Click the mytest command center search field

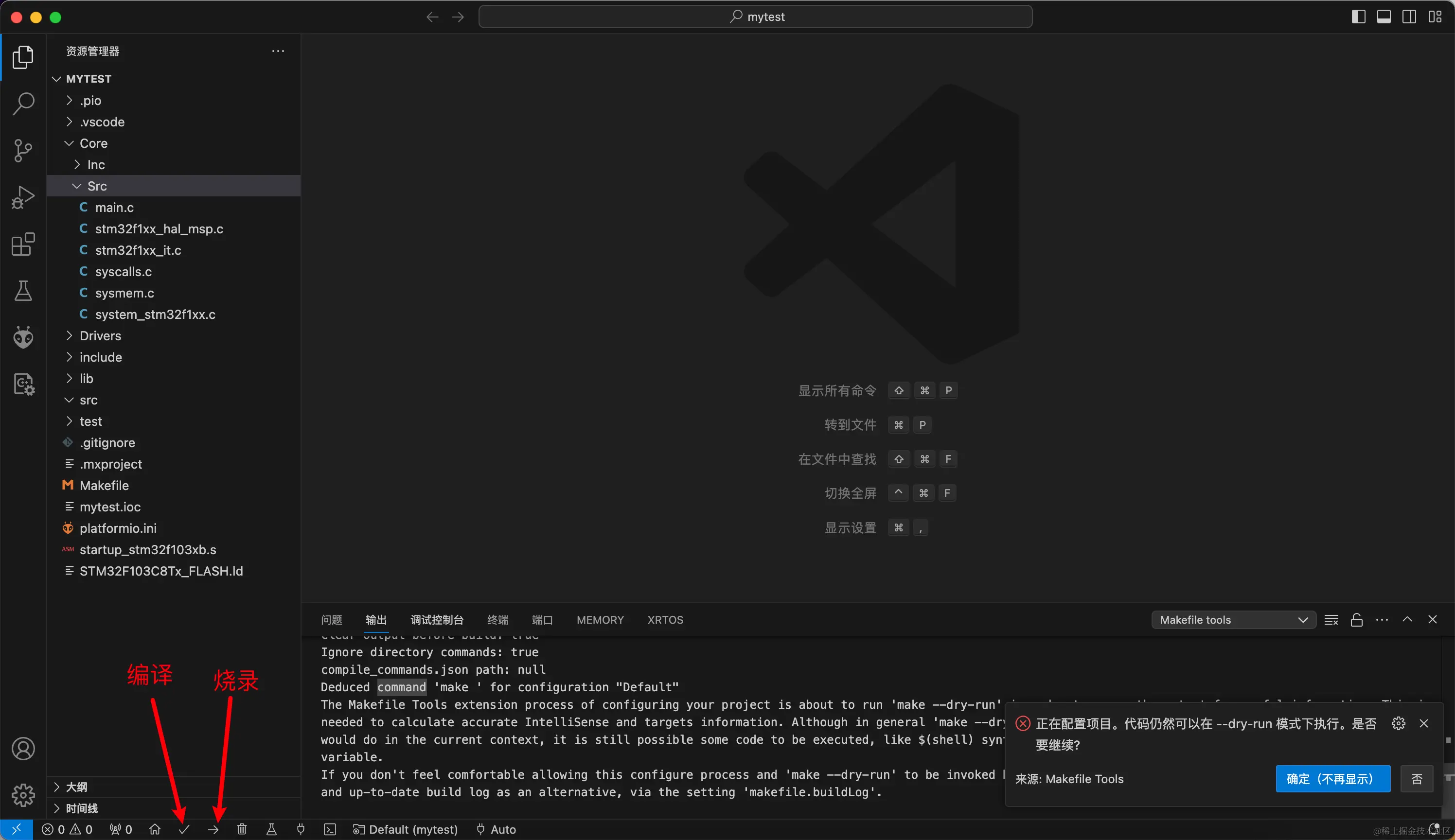tap(756, 17)
